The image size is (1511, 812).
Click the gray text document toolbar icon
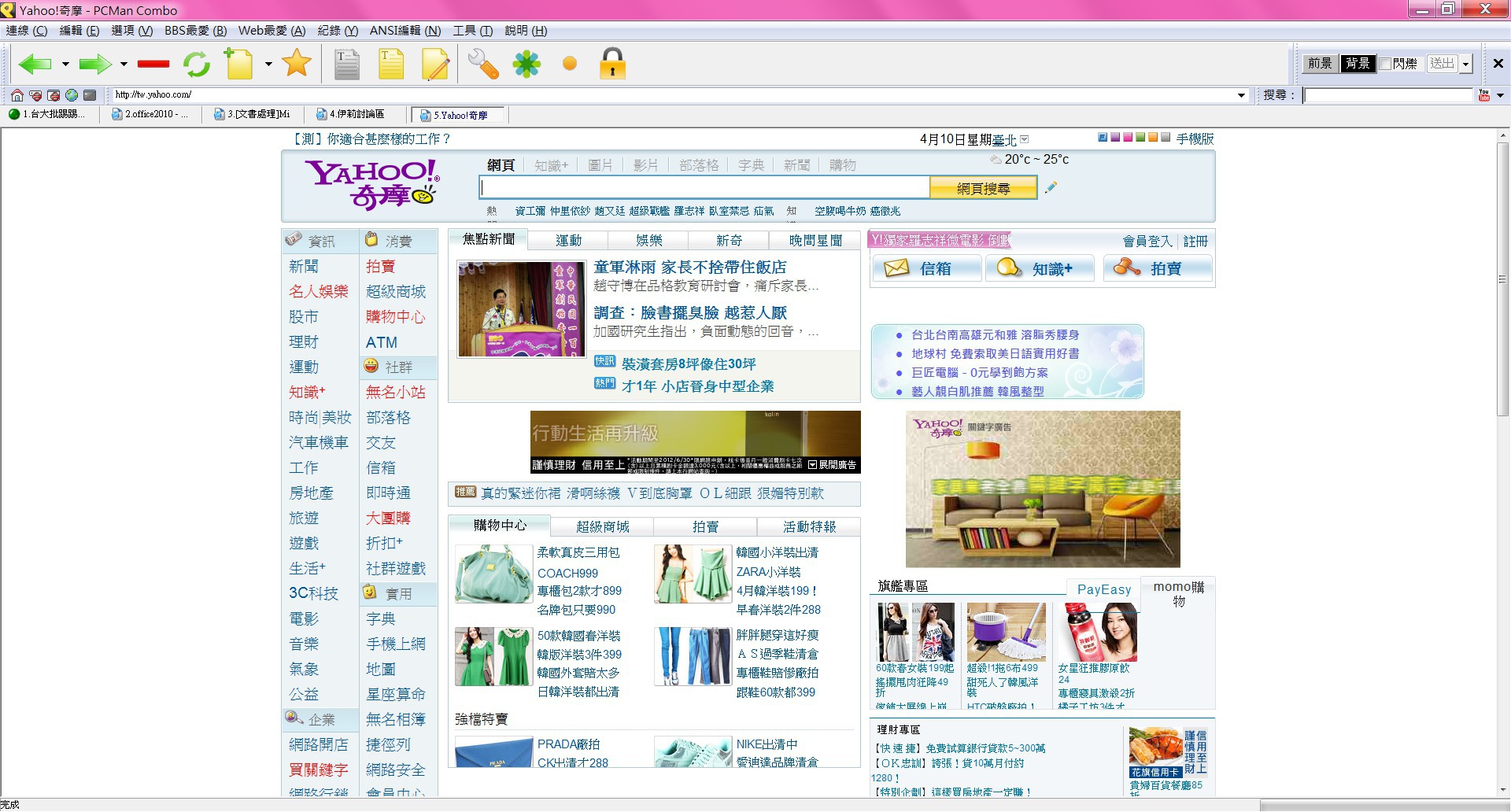coord(346,64)
